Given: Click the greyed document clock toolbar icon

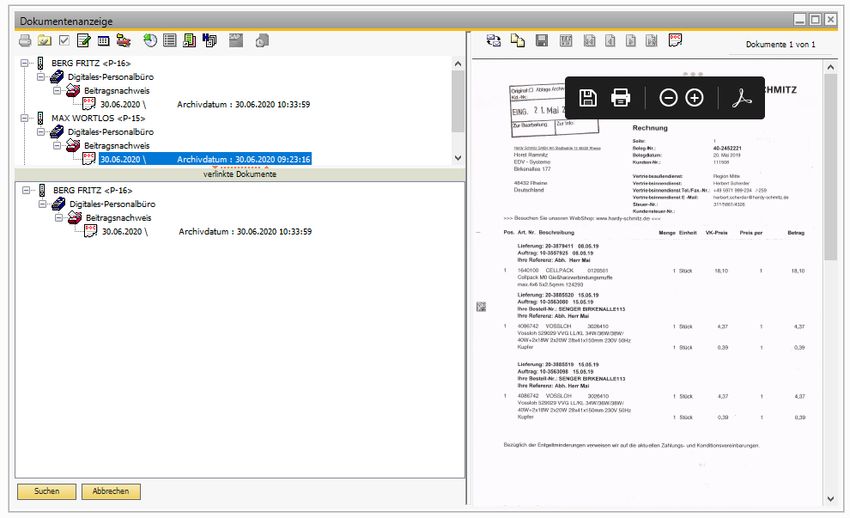Looking at the screenshot, I should [x=262, y=41].
